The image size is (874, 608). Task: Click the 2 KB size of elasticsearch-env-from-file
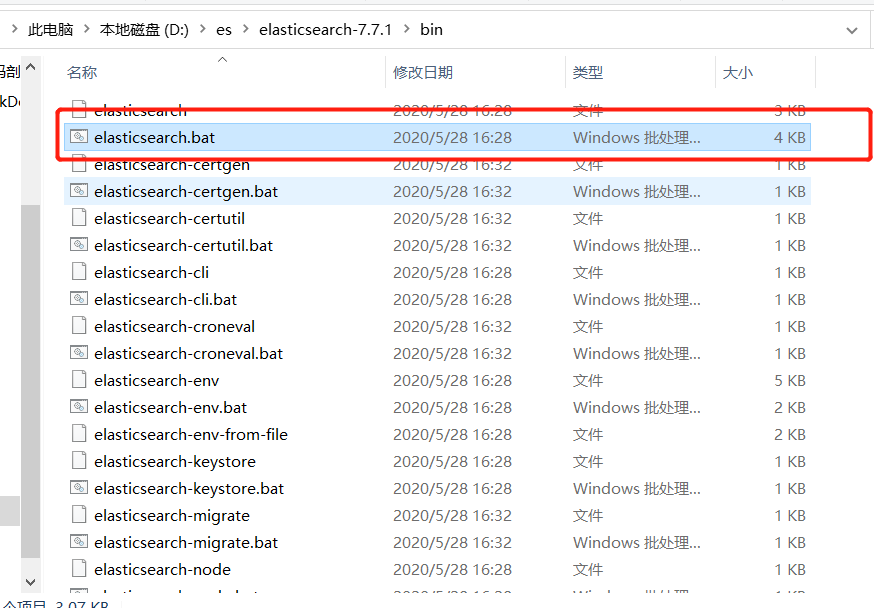789,435
